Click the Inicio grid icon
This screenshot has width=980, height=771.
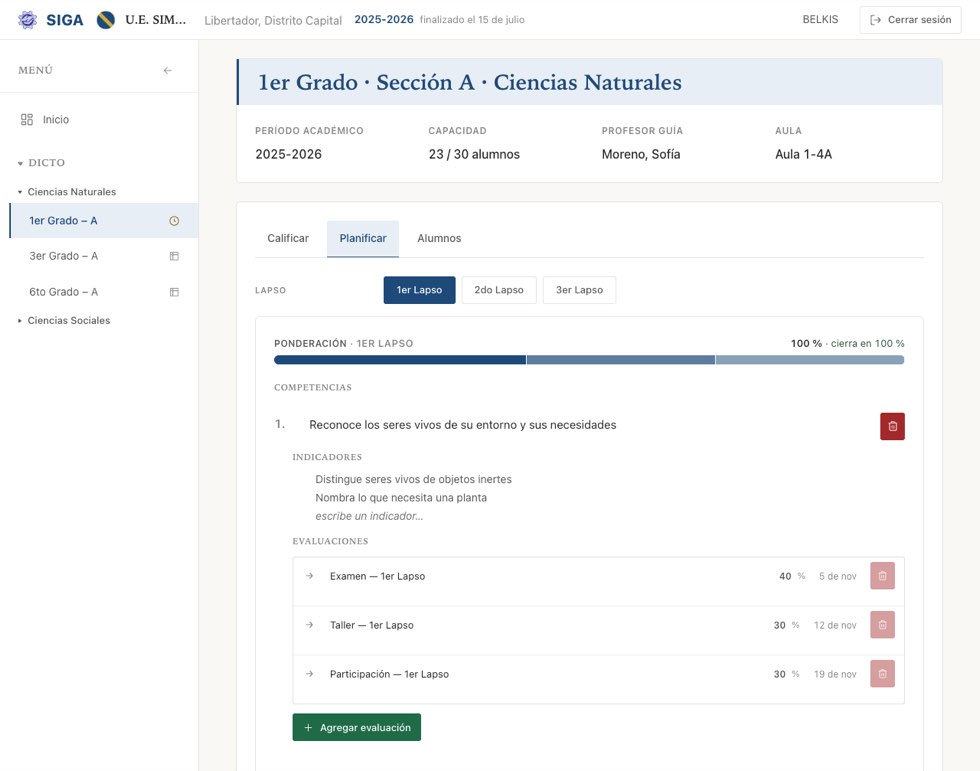click(27, 119)
